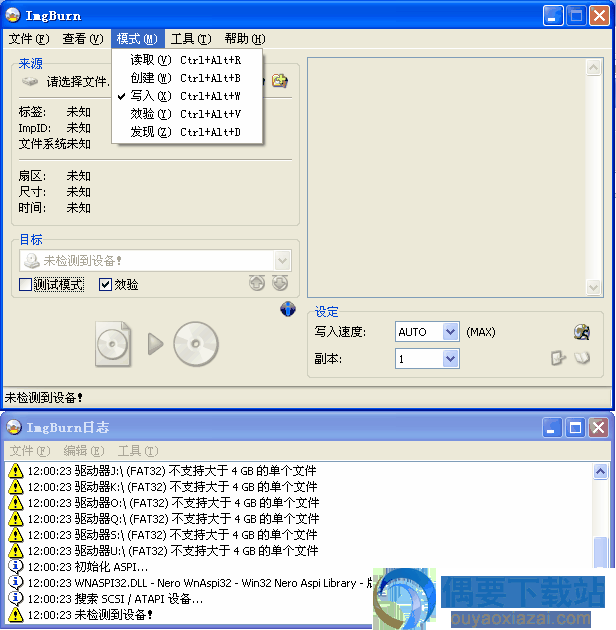The width and height of the screenshot is (616, 630).
Task: Click 未检测到设备 status bar text
Action: pyautogui.click(x=43, y=397)
